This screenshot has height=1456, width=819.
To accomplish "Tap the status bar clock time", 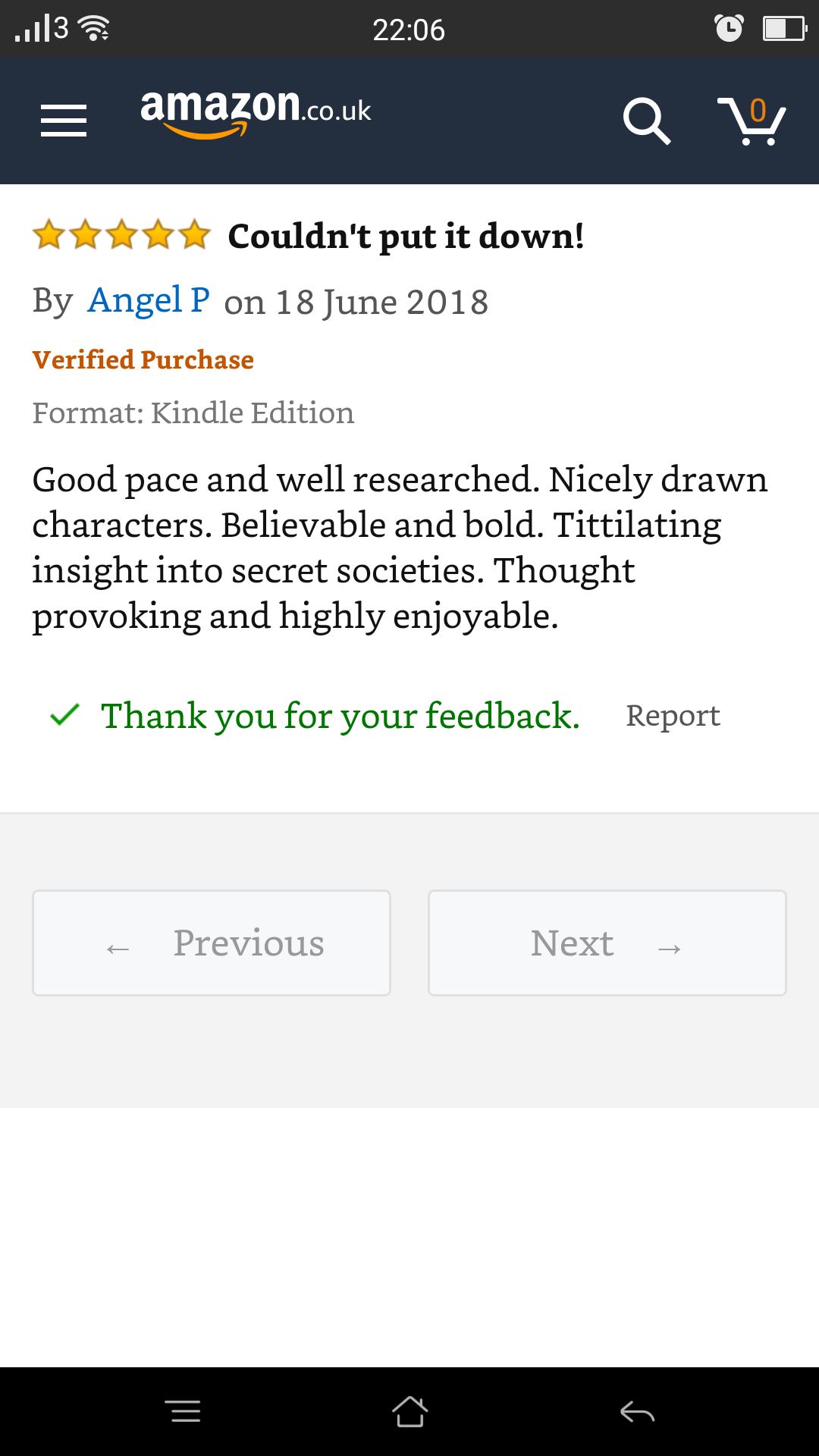I will 409,30.
